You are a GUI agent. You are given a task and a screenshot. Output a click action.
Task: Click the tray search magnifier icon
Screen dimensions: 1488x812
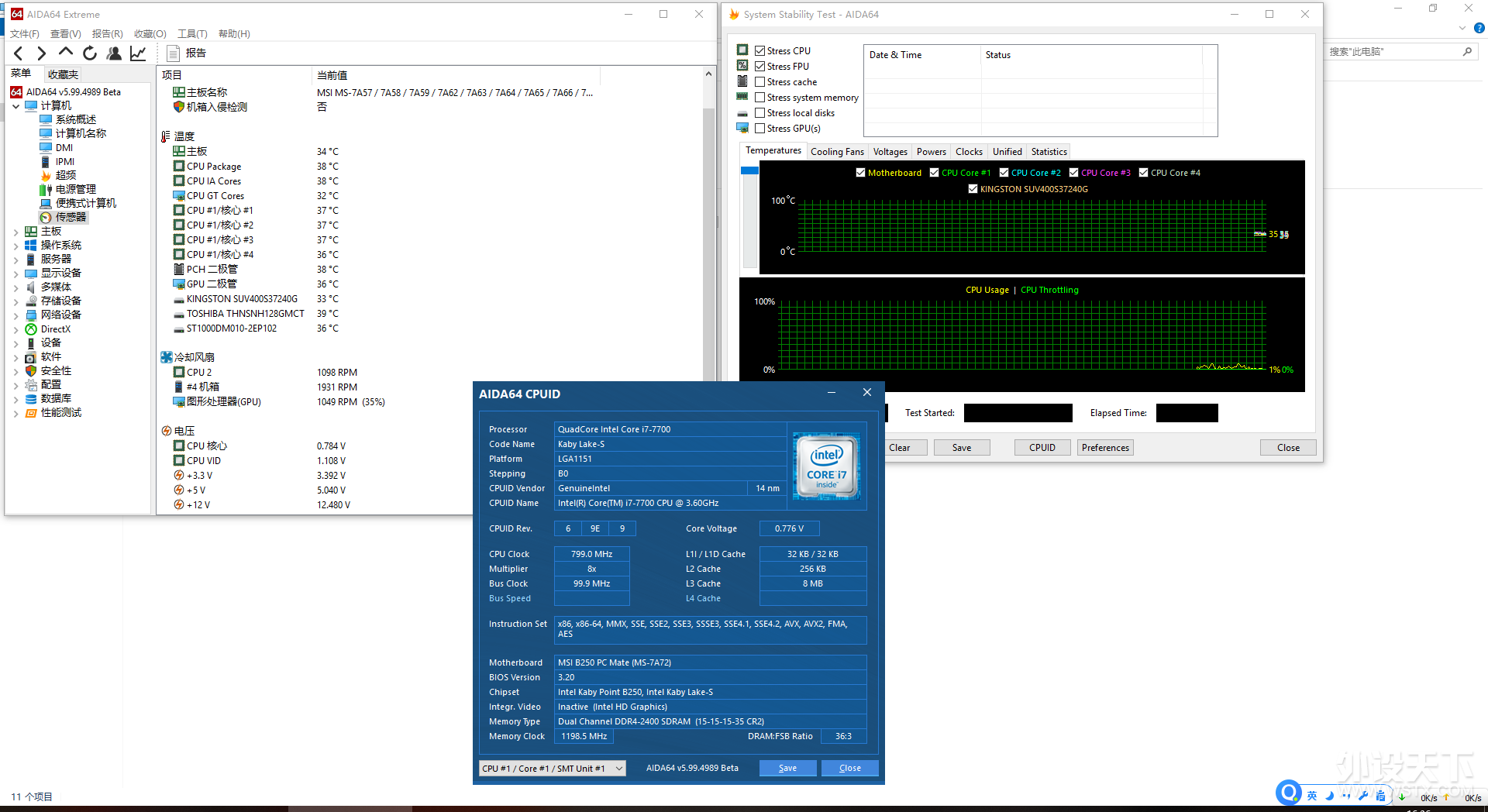point(1288,793)
